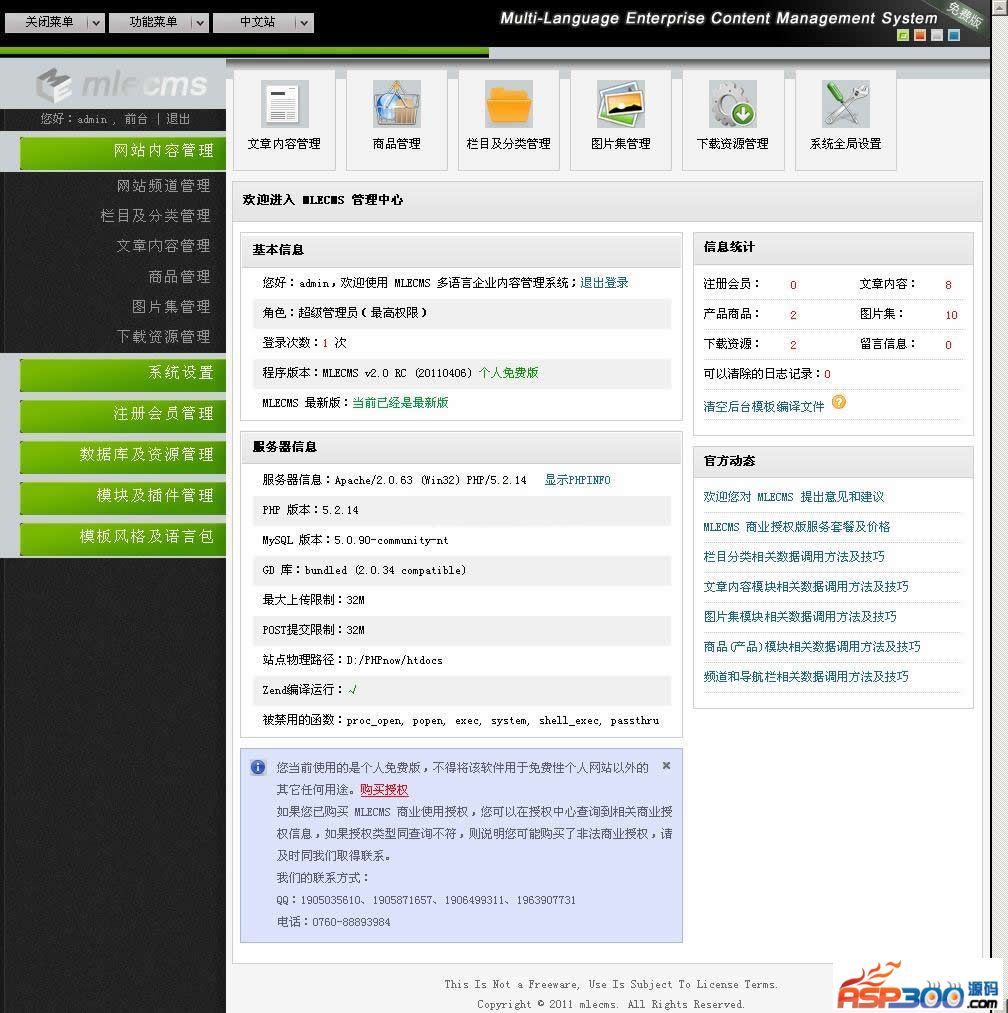Open 商品(产品)模块相关数据调用方法及技巧 link
This screenshot has height=1013, width=1008.
pos(812,646)
